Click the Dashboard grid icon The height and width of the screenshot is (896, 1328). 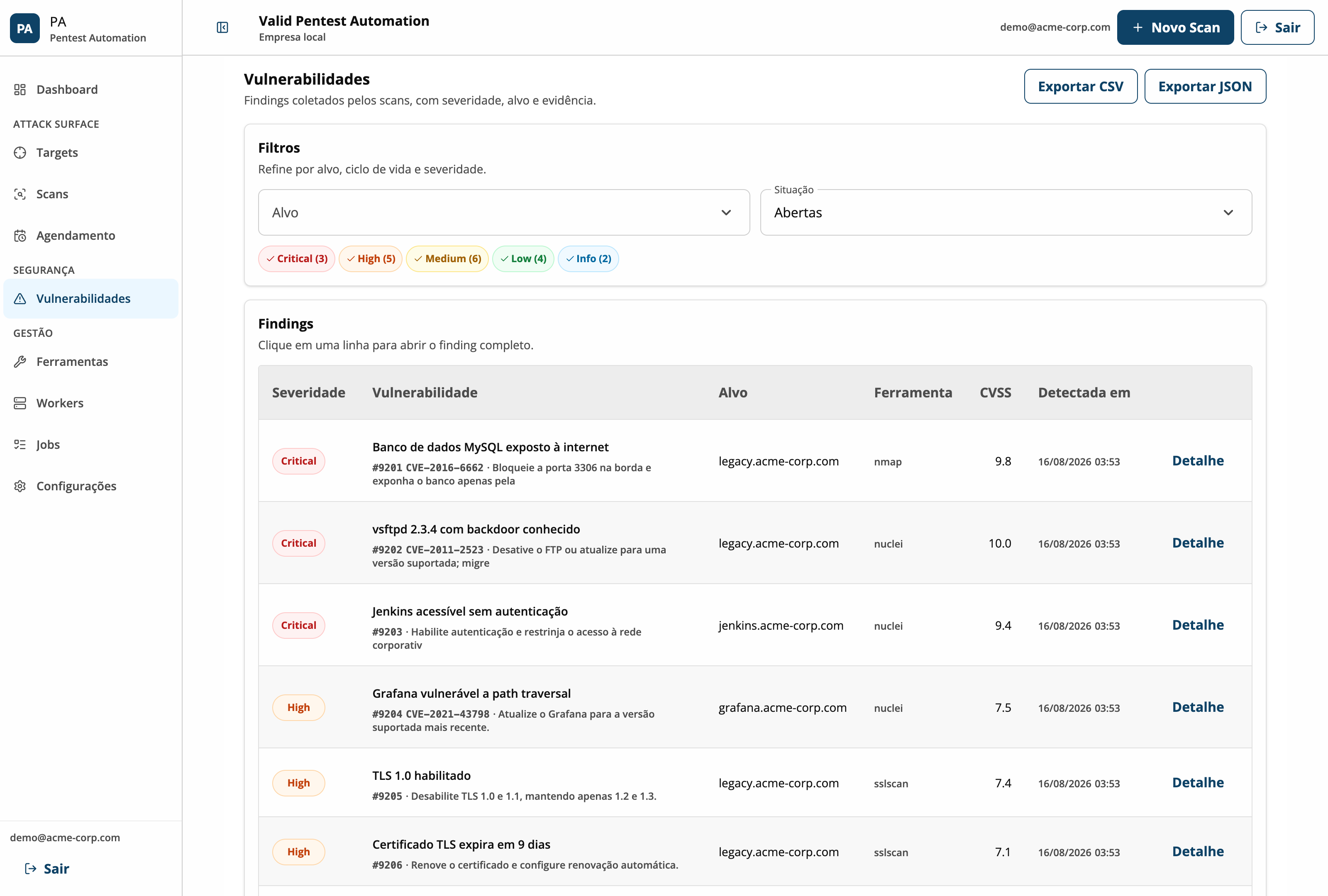[20, 89]
